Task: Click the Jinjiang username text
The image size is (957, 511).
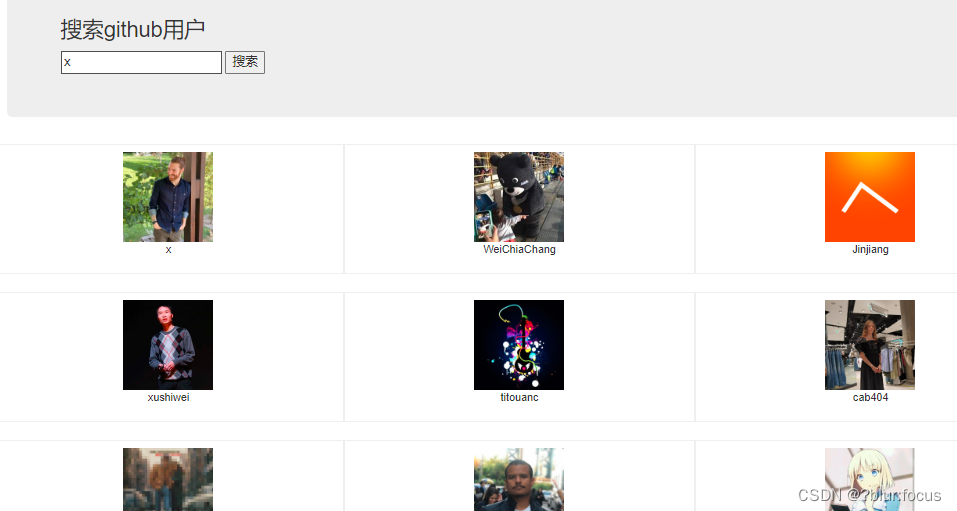Action: (870, 249)
